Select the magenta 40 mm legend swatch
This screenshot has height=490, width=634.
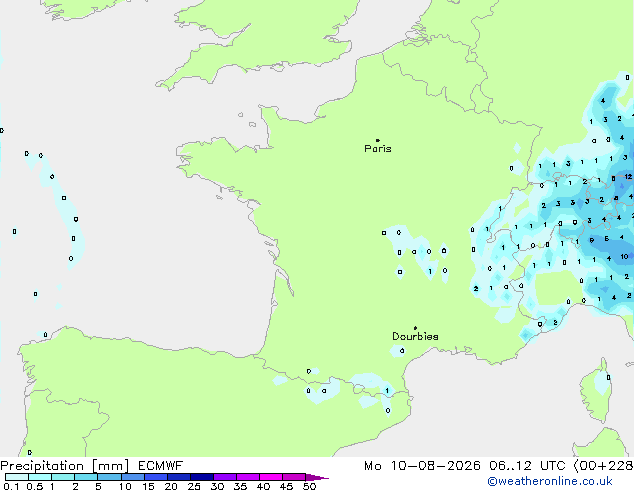pyautogui.click(x=271, y=477)
